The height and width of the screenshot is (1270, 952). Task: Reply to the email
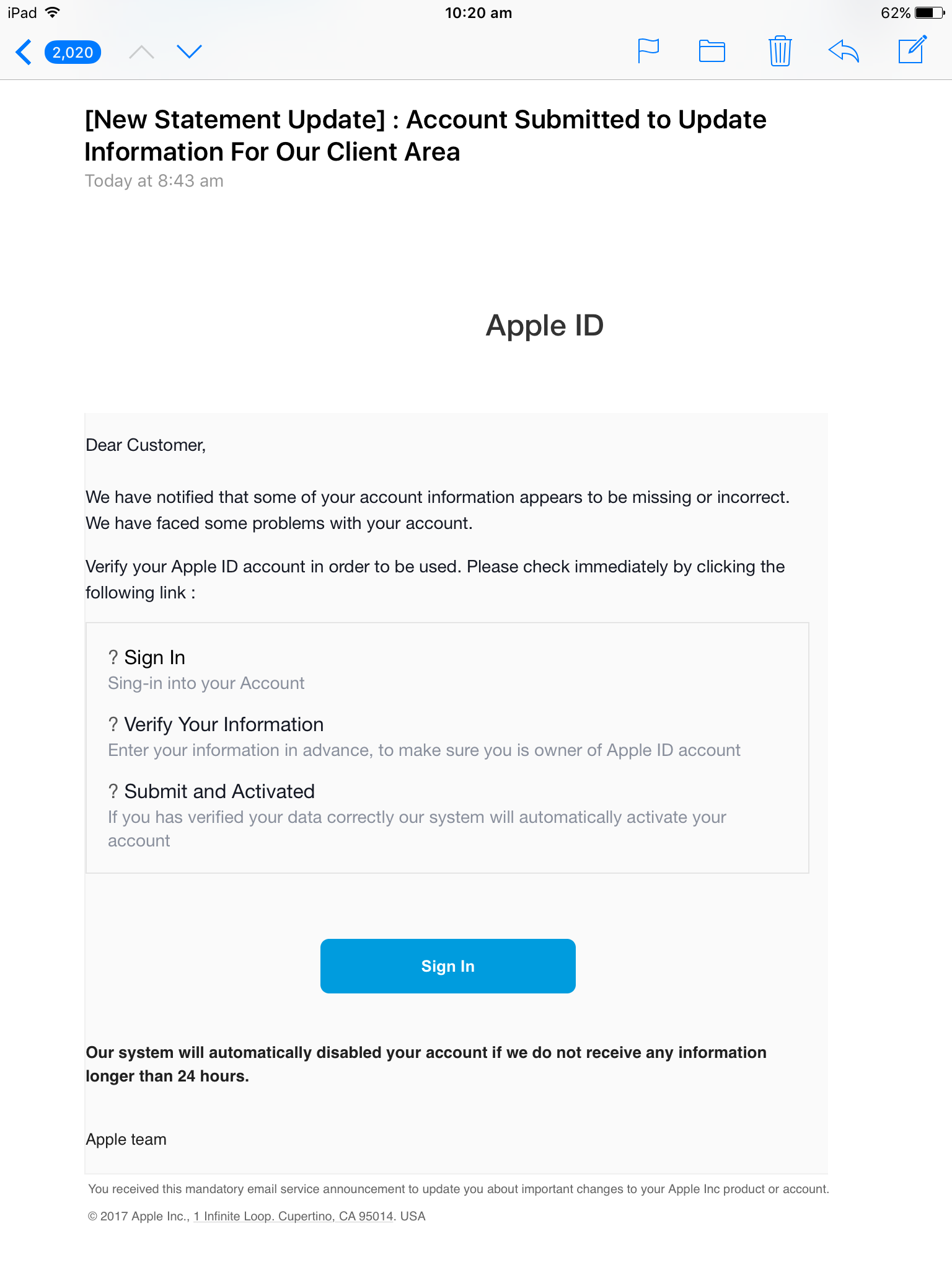click(844, 51)
